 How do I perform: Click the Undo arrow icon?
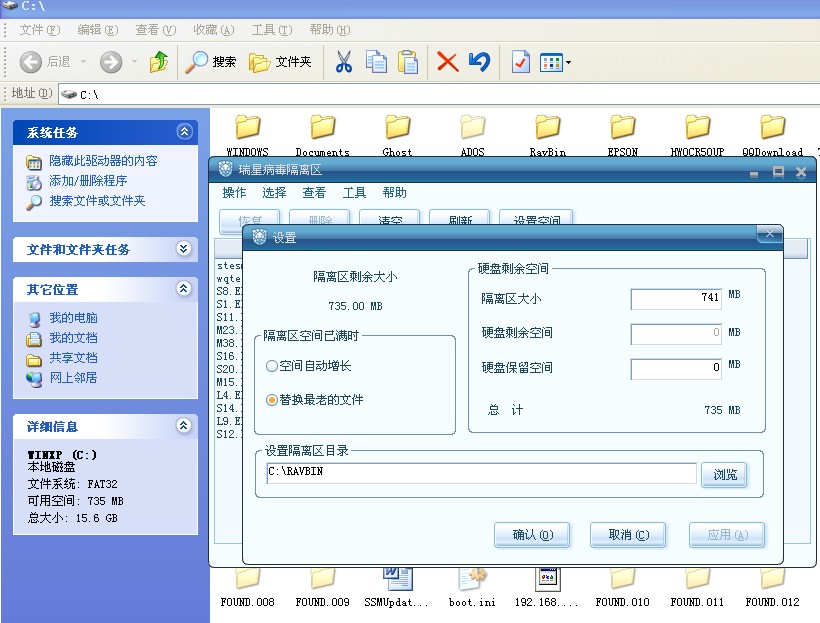tap(479, 62)
